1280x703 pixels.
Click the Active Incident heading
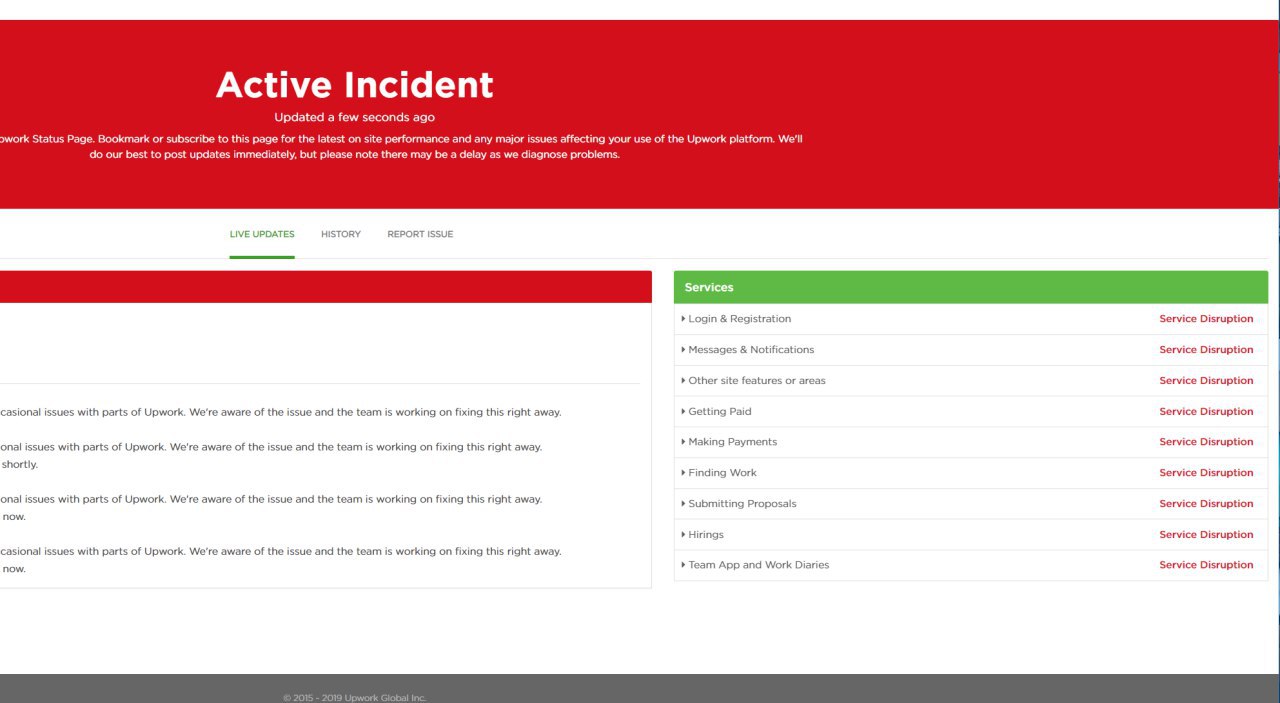355,85
